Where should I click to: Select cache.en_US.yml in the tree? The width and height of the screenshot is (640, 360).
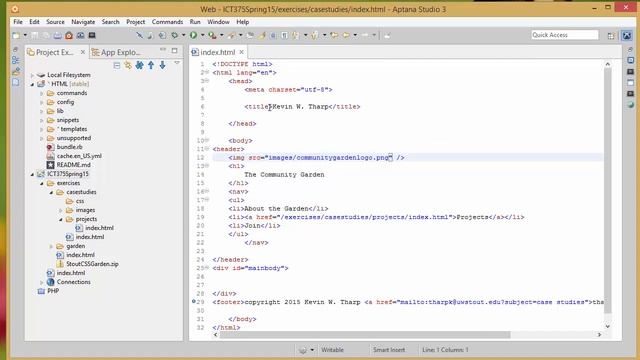pyautogui.click(x=79, y=156)
